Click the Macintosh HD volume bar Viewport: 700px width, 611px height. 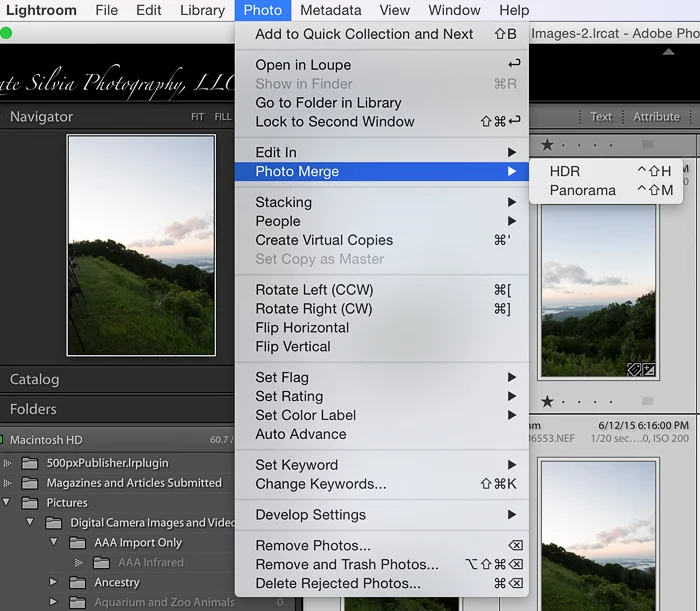(117, 440)
